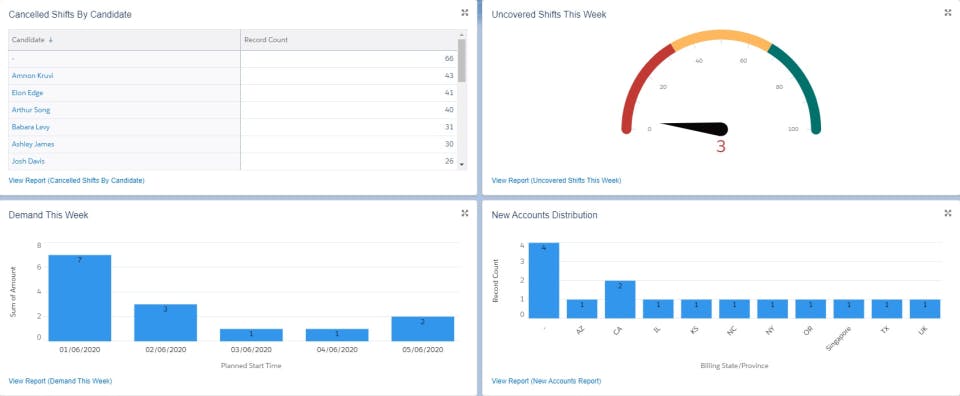Click the candidate table scrollbar thumb
Screen dimensions: 960x396
click(462, 60)
